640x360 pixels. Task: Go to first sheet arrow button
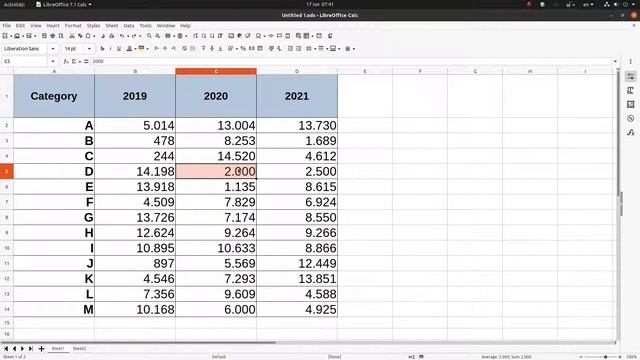[6, 349]
